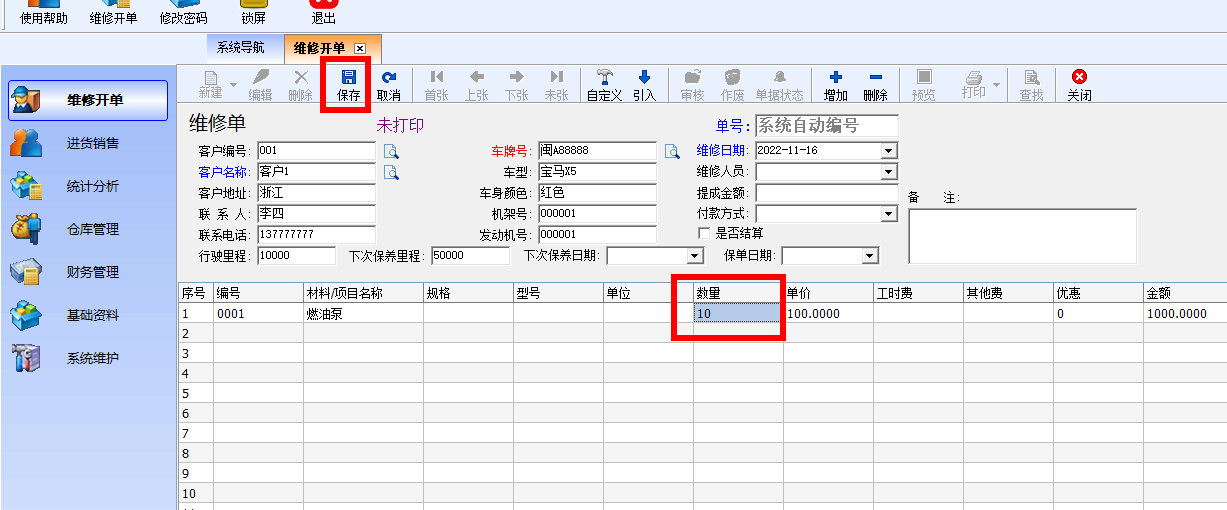
Task: Open 使用帮助 from the top toolbar
Action: (x=45, y=12)
